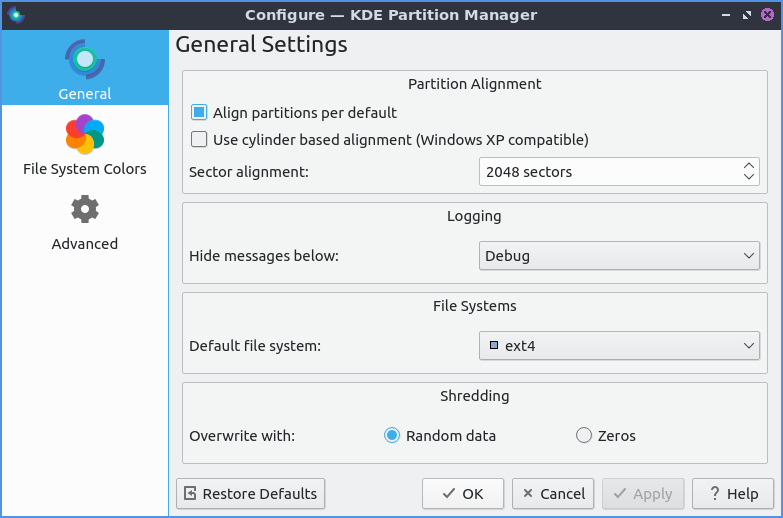This screenshot has height=518, width=783.
Task: Select Zeros overwrite option
Action: pyautogui.click(x=584, y=436)
